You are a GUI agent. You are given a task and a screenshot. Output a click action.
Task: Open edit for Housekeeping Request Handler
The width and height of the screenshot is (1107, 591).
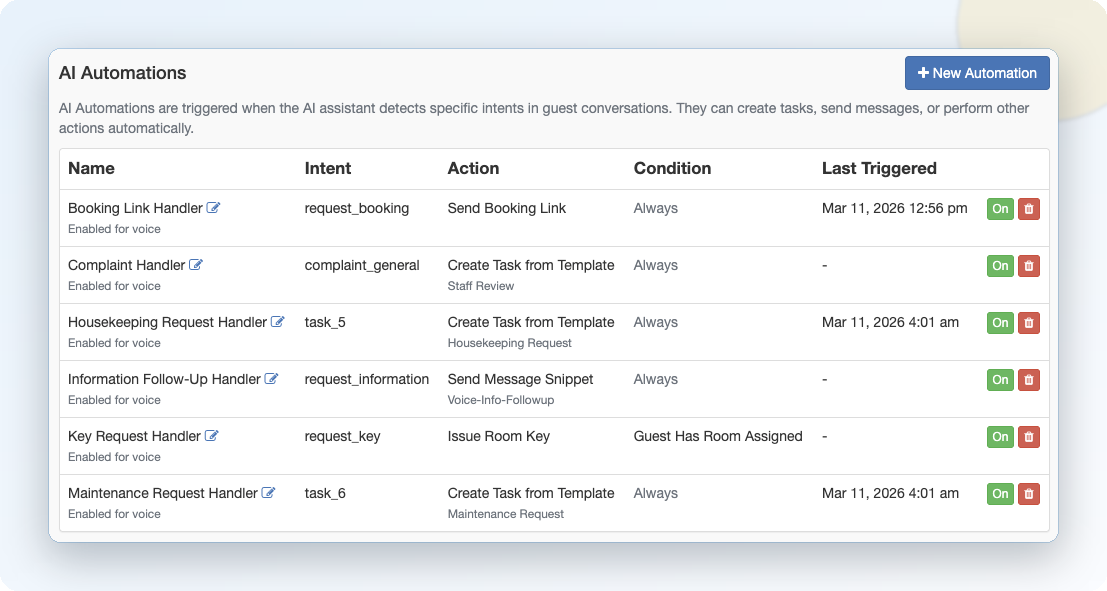(x=277, y=322)
